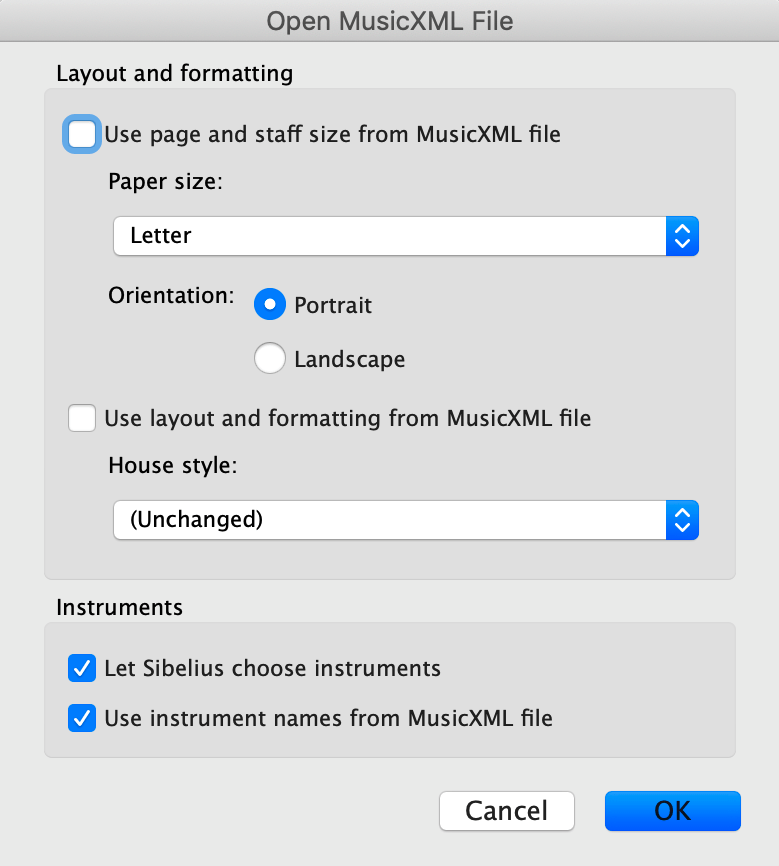Enable "Use layout and formatting from MusicXML file"
The width and height of the screenshot is (779, 866).
[x=82, y=418]
